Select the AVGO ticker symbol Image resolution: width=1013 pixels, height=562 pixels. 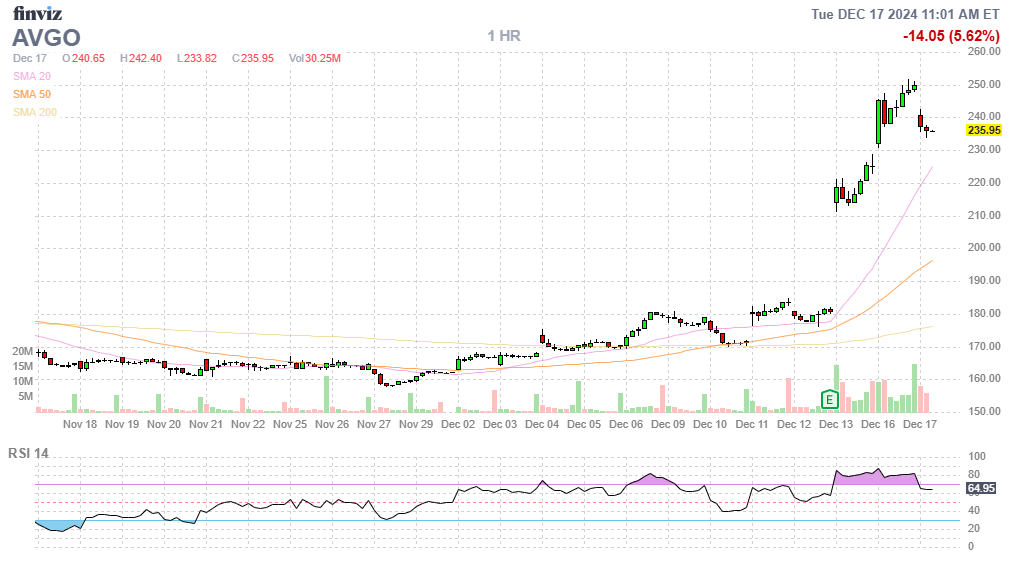[46, 37]
